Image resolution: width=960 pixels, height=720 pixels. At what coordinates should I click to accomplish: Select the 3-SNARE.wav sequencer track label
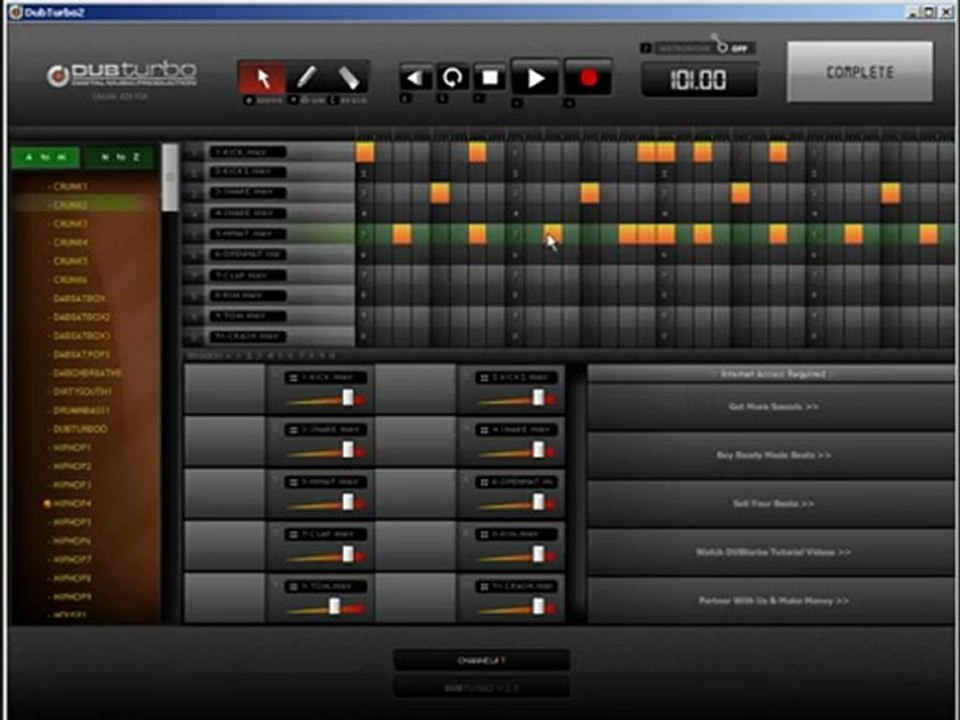click(x=247, y=192)
